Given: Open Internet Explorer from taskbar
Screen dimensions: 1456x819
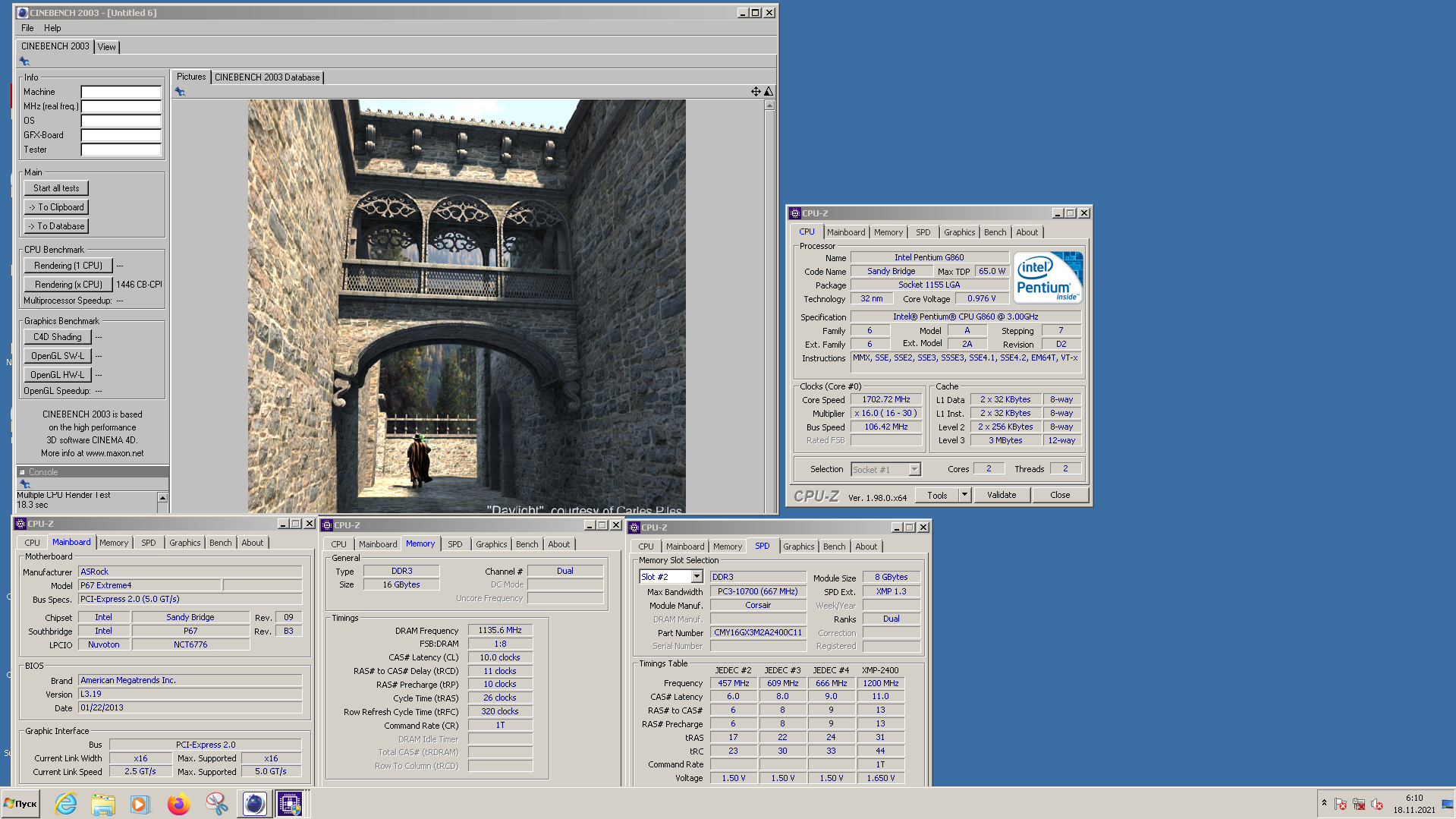Looking at the screenshot, I should [x=66, y=804].
